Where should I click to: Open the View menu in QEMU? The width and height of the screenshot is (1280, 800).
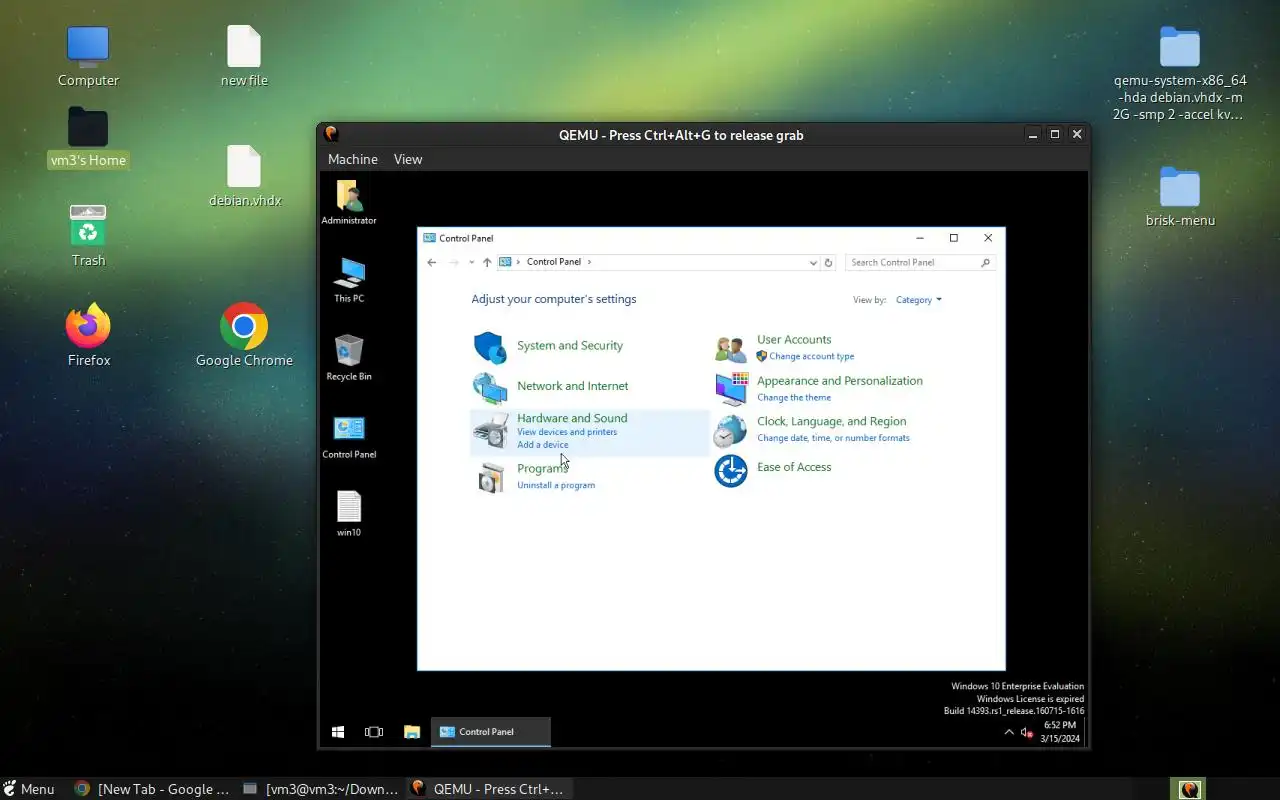click(x=408, y=159)
